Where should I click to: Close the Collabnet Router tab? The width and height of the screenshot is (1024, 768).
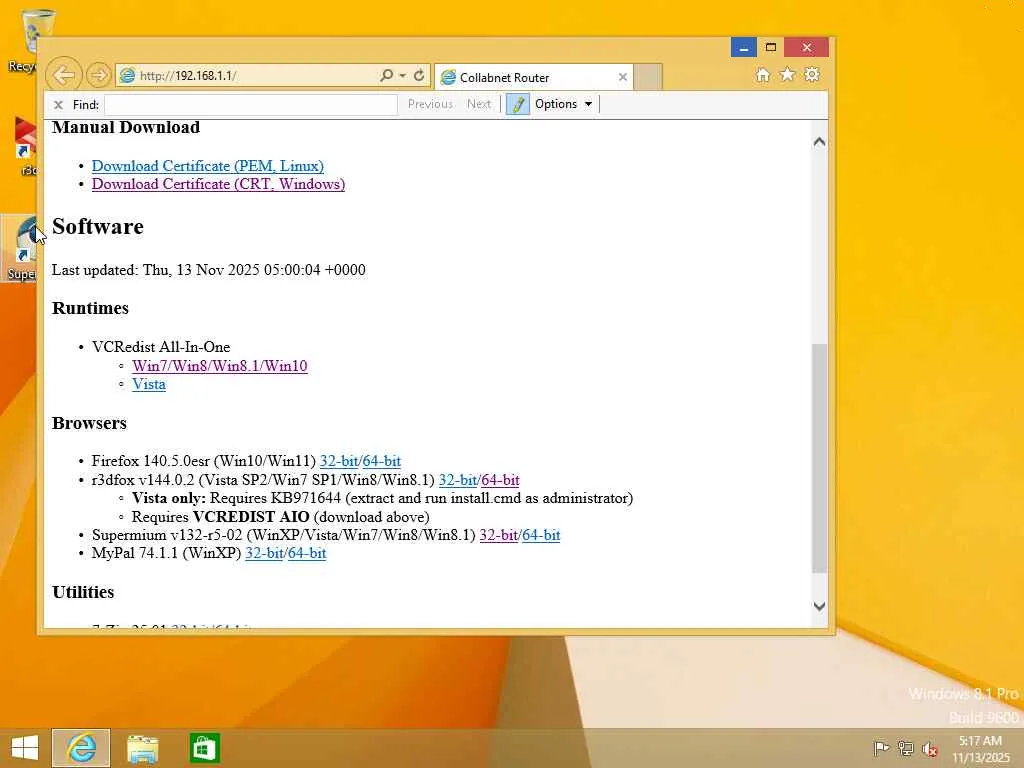(x=623, y=77)
